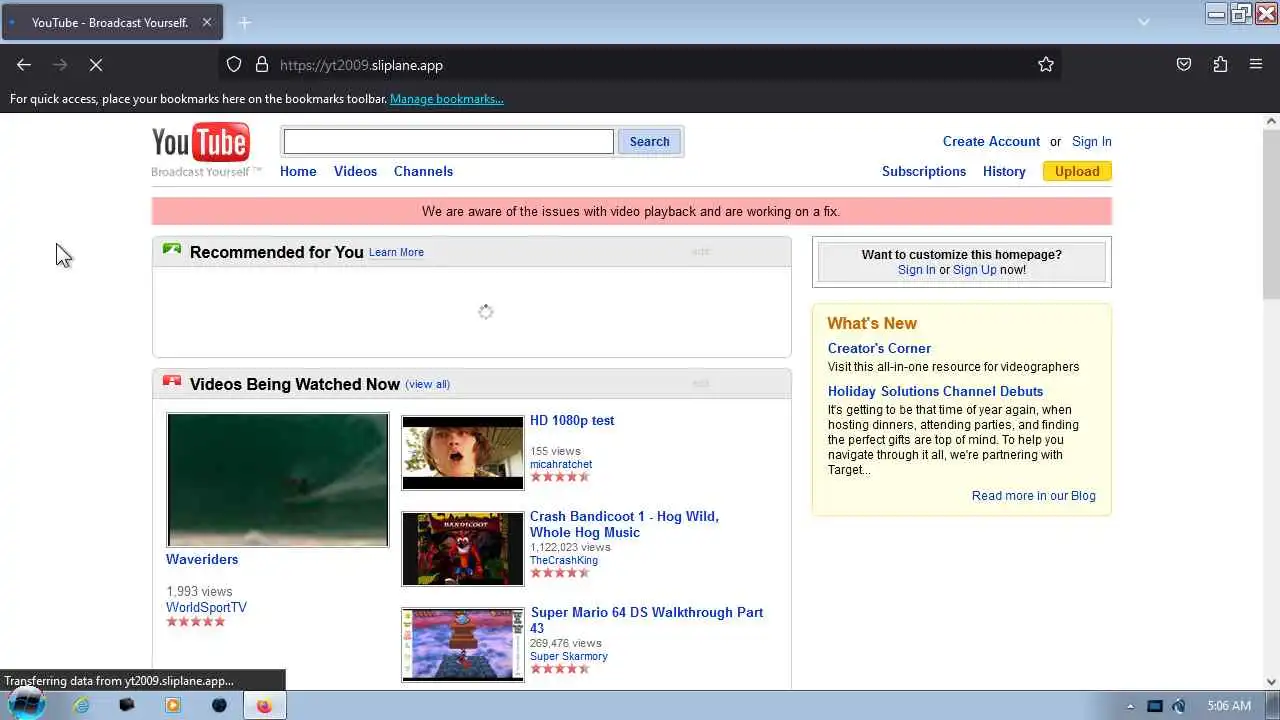
Task: Click the page vertical scrollbar thumb
Action: [1271, 214]
